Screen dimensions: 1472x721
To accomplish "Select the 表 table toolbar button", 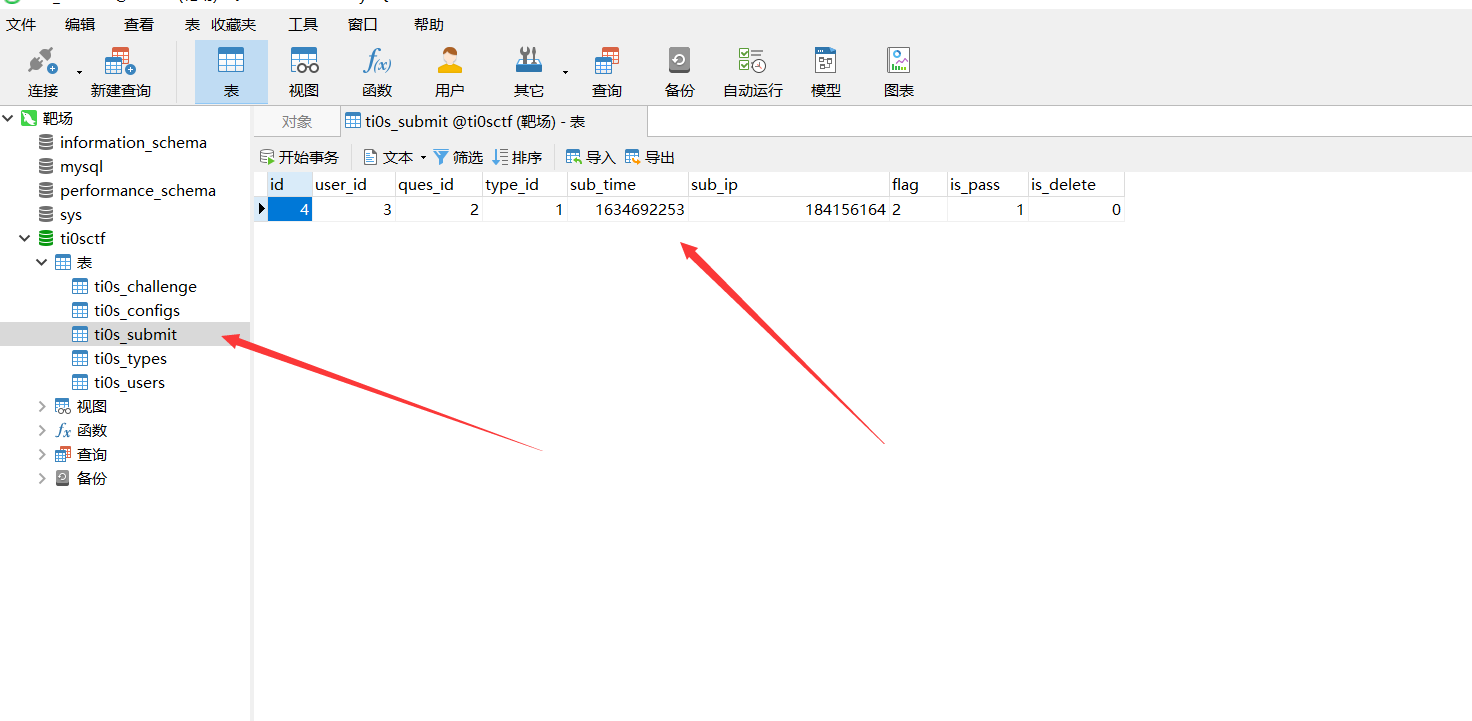I will (231, 72).
